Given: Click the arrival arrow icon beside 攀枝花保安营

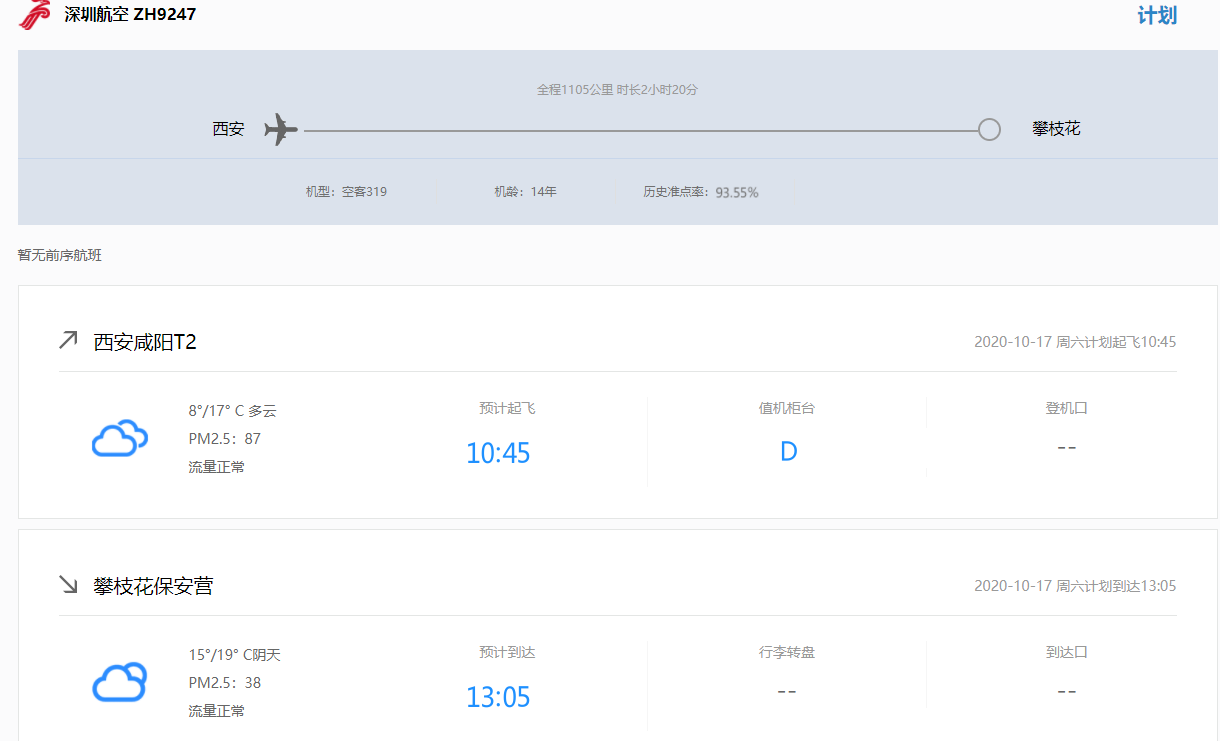Looking at the screenshot, I should [68, 584].
